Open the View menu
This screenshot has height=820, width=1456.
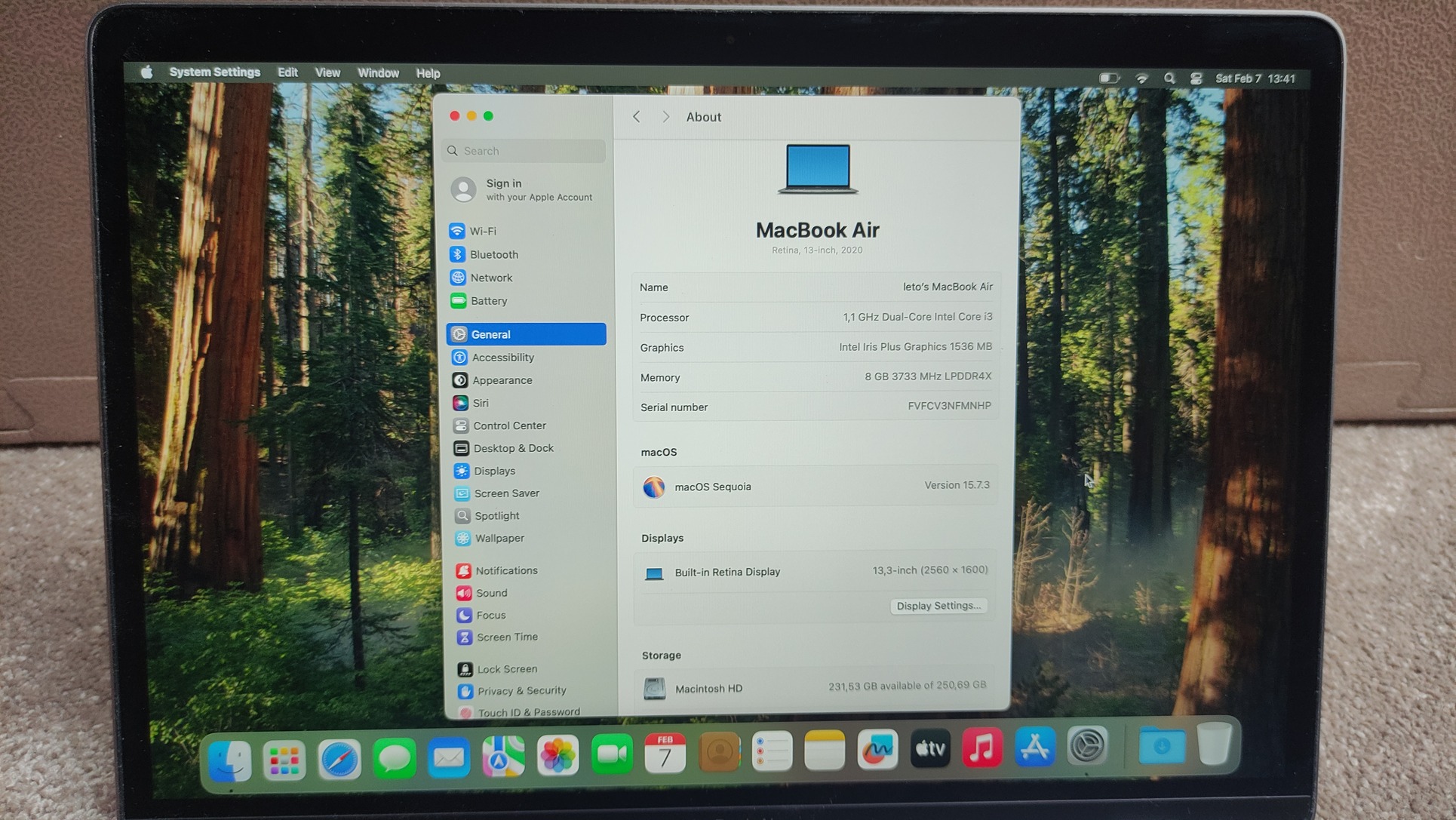(x=327, y=73)
